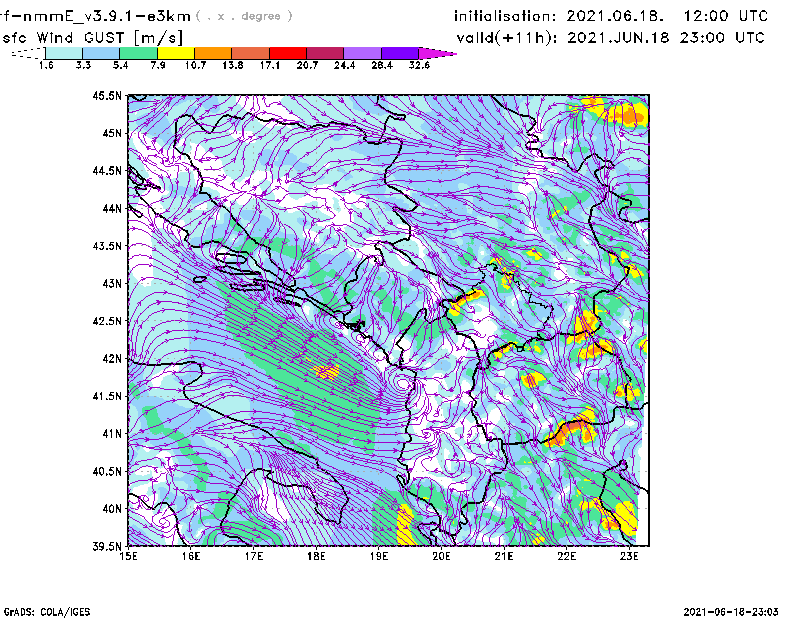Click the latitude label '45.5N'
800x618 pixels.
pyautogui.click(x=107, y=95)
